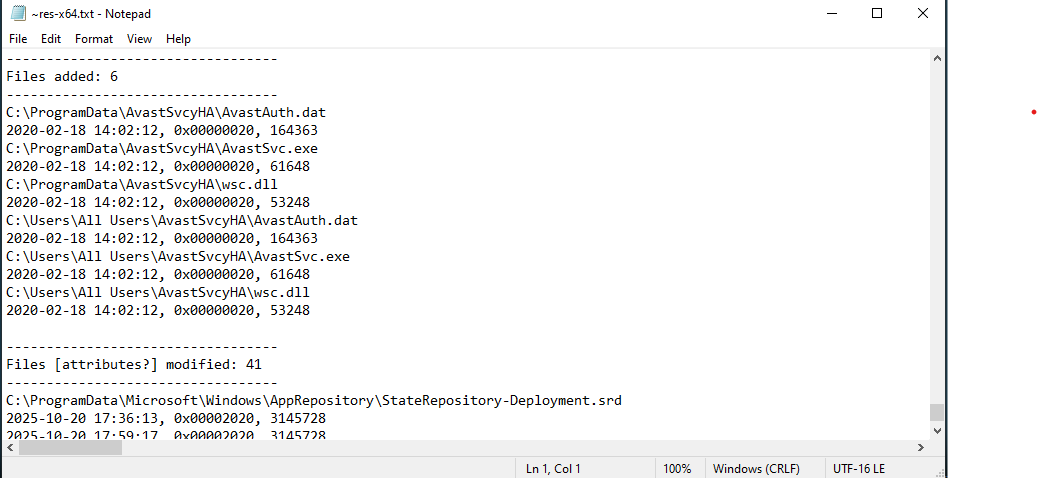Click the vertical scrollbar up arrow
1038x478 pixels.
(x=937, y=58)
